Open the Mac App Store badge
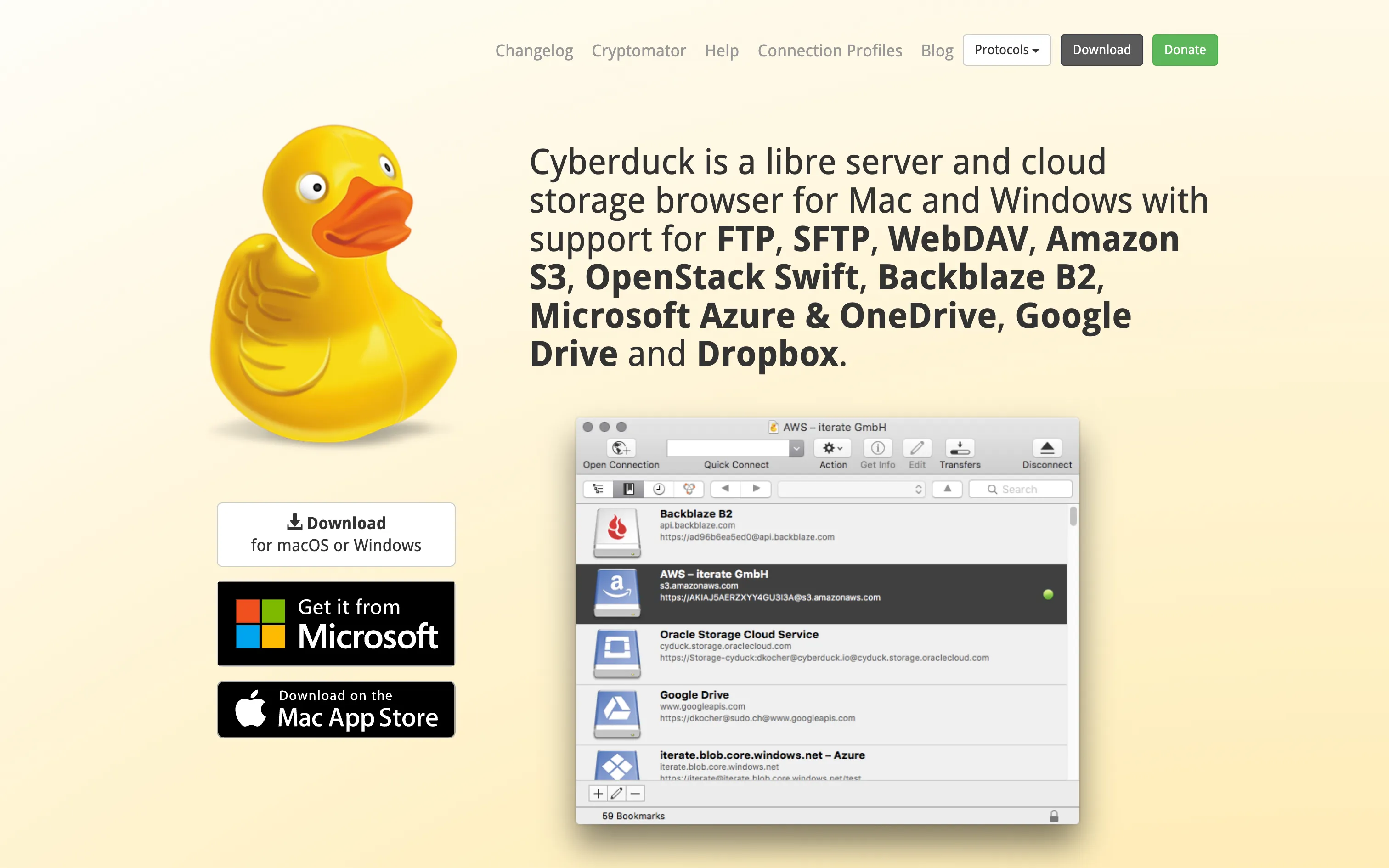 pos(336,709)
